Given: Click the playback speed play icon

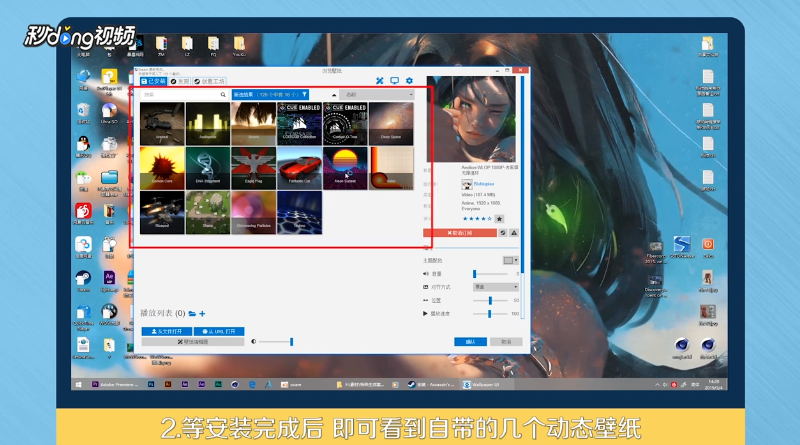Looking at the screenshot, I should pyautogui.click(x=425, y=313).
